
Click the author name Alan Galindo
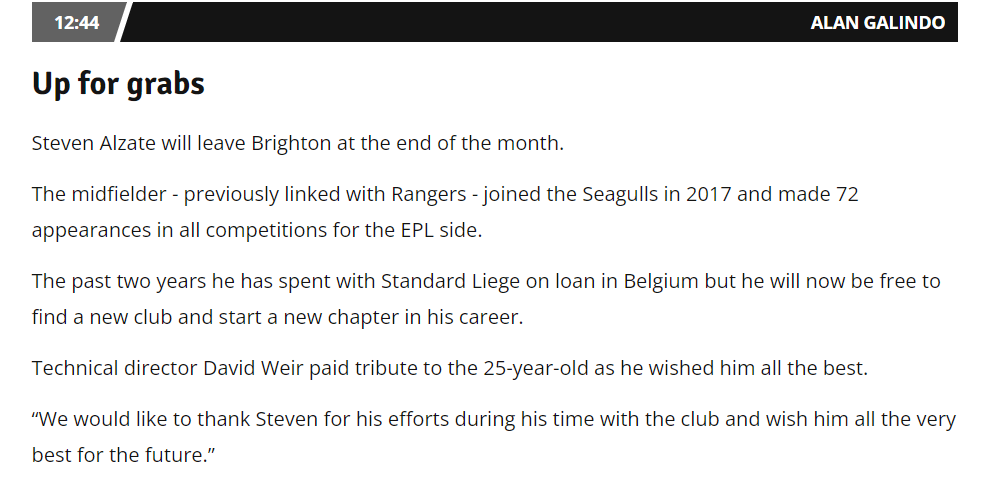click(877, 23)
